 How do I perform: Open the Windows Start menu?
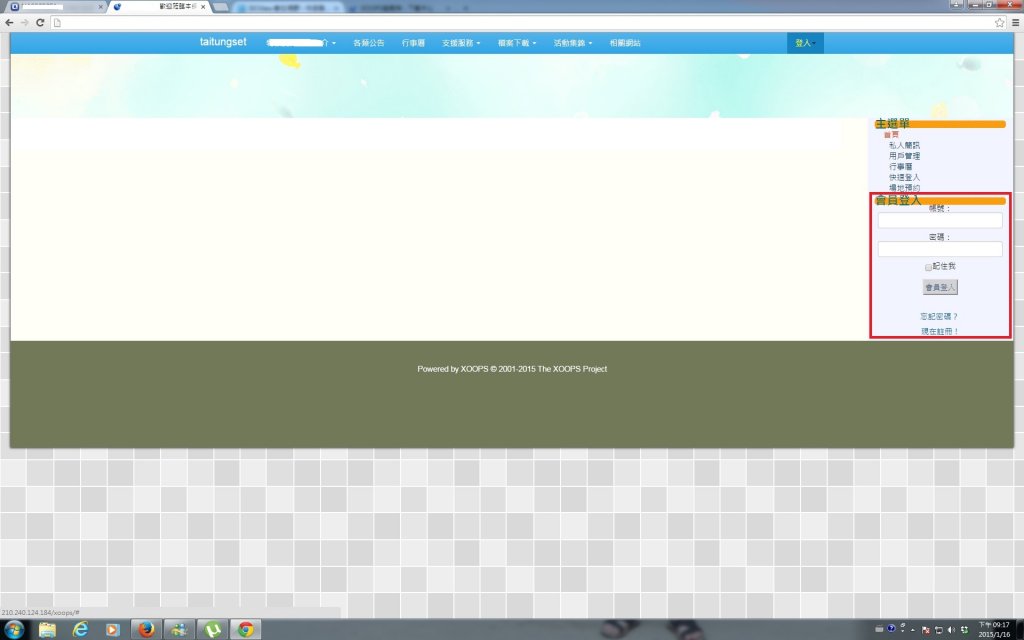click(x=14, y=629)
